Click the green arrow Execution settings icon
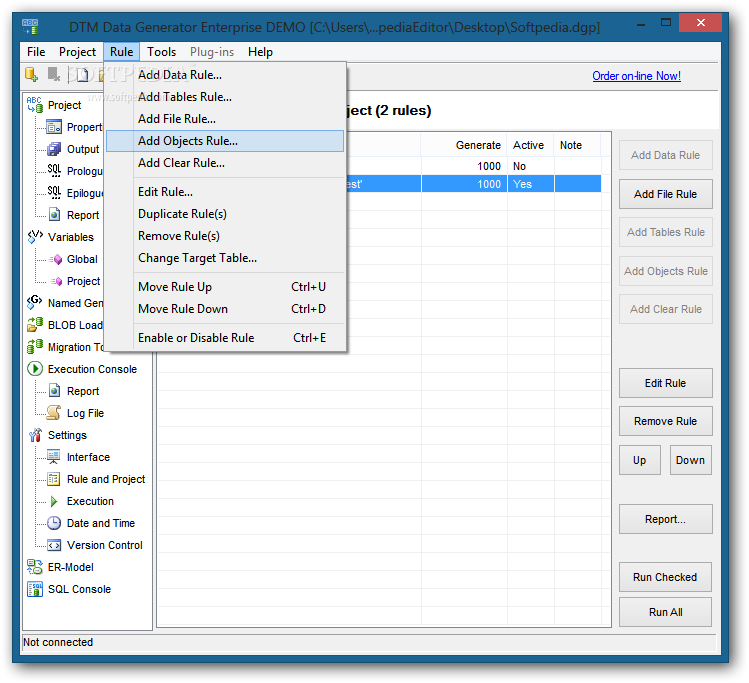Image resolution: width=749 pixels, height=683 pixels. 54,501
